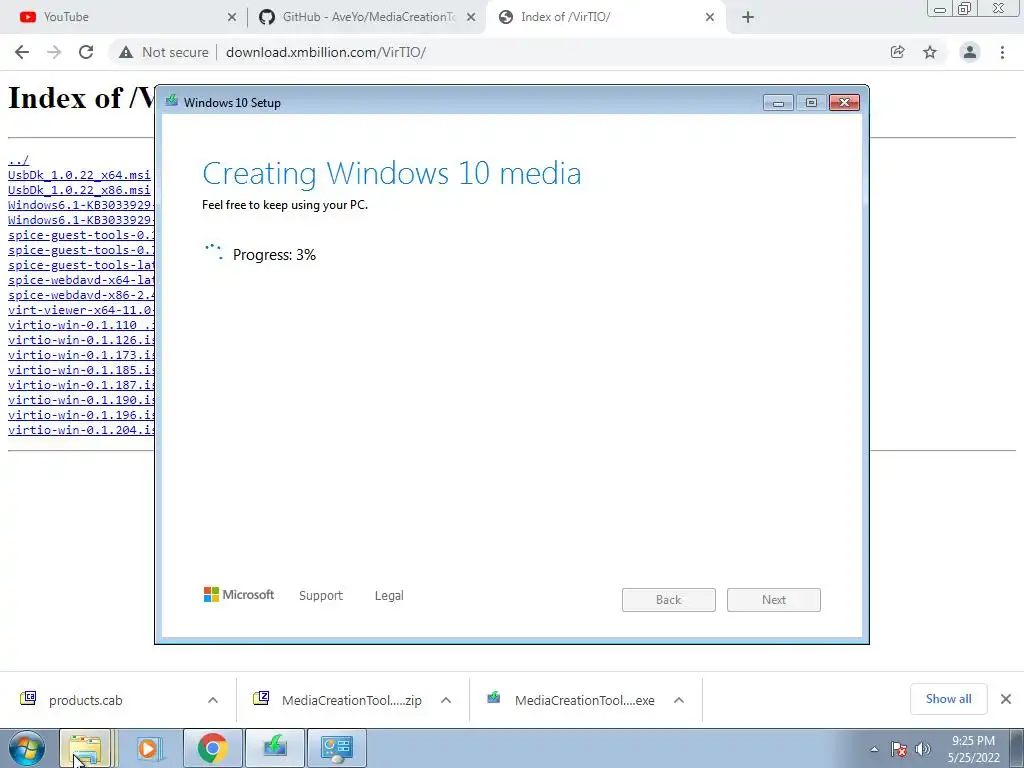This screenshot has width=1024, height=768.
Task: Open spice-webdavd-x64 link
Action: [81, 280]
